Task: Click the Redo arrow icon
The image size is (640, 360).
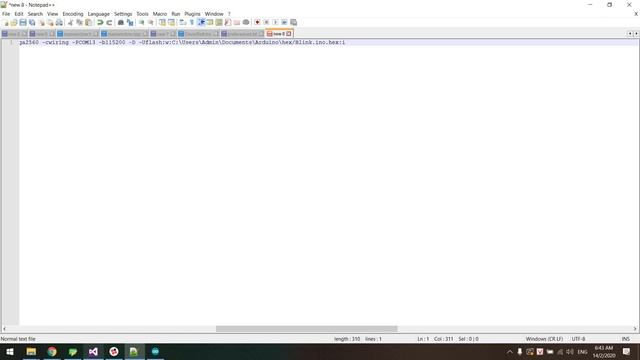Action: (x=109, y=22)
